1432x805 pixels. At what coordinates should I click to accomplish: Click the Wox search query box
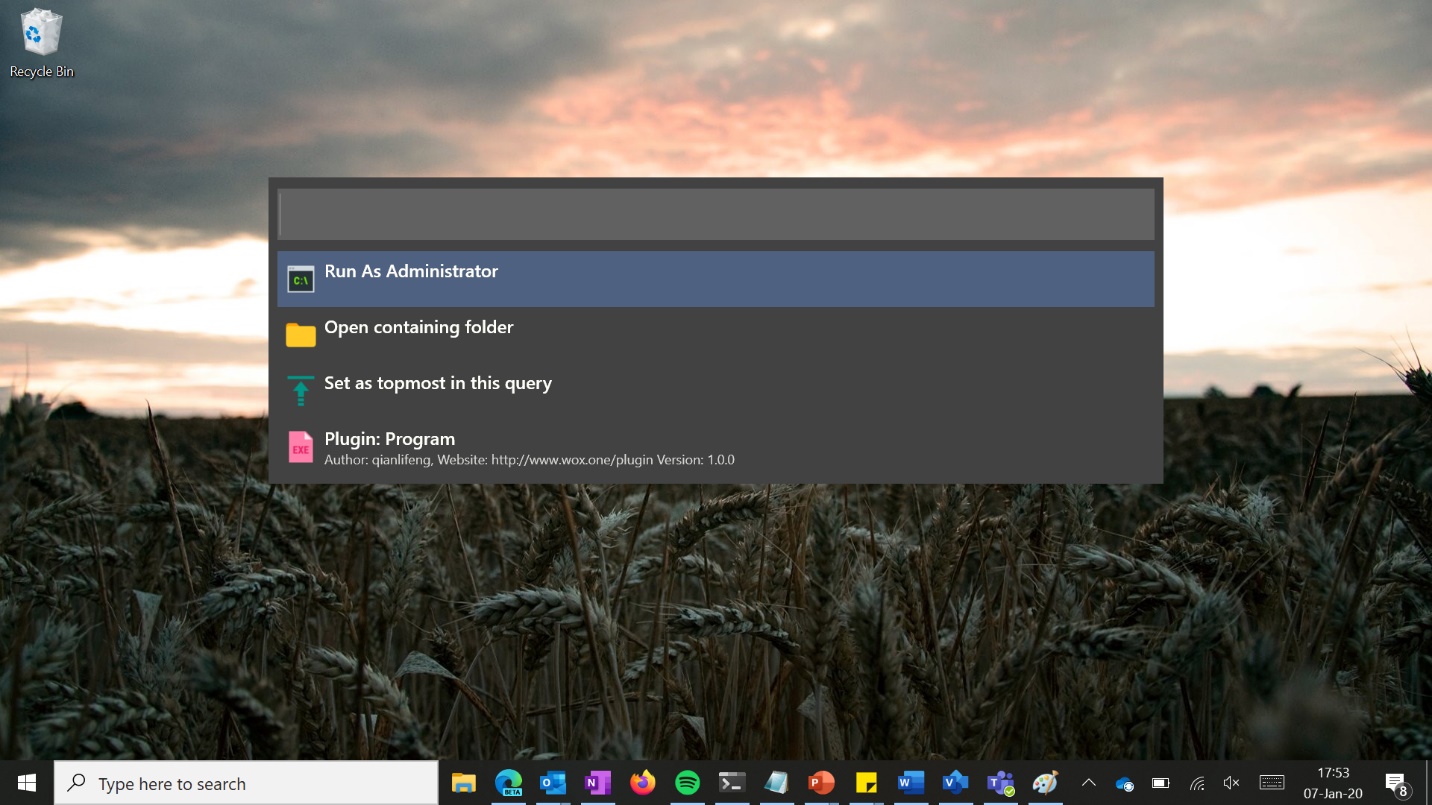pyautogui.click(x=716, y=213)
